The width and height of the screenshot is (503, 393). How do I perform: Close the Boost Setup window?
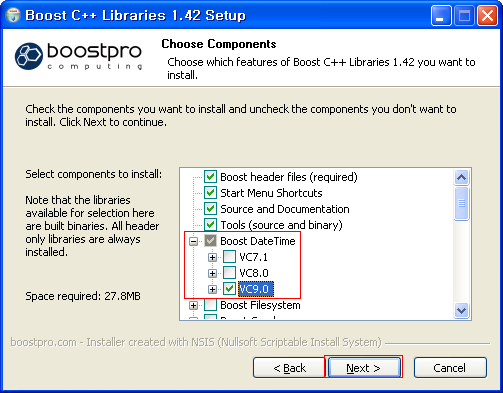[487, 15]
